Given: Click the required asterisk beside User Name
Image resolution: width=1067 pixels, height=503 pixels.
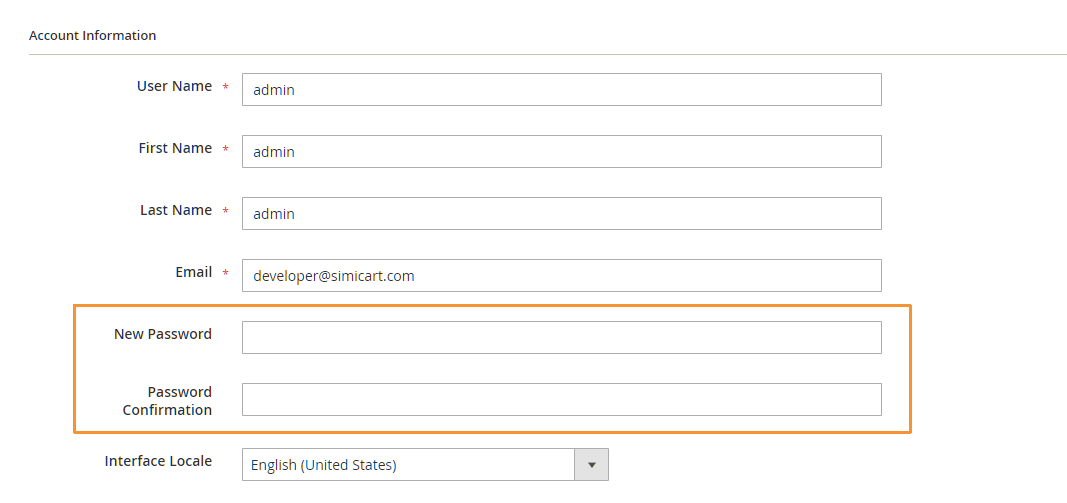Looking at the screenshot, I should pos(226,88).
